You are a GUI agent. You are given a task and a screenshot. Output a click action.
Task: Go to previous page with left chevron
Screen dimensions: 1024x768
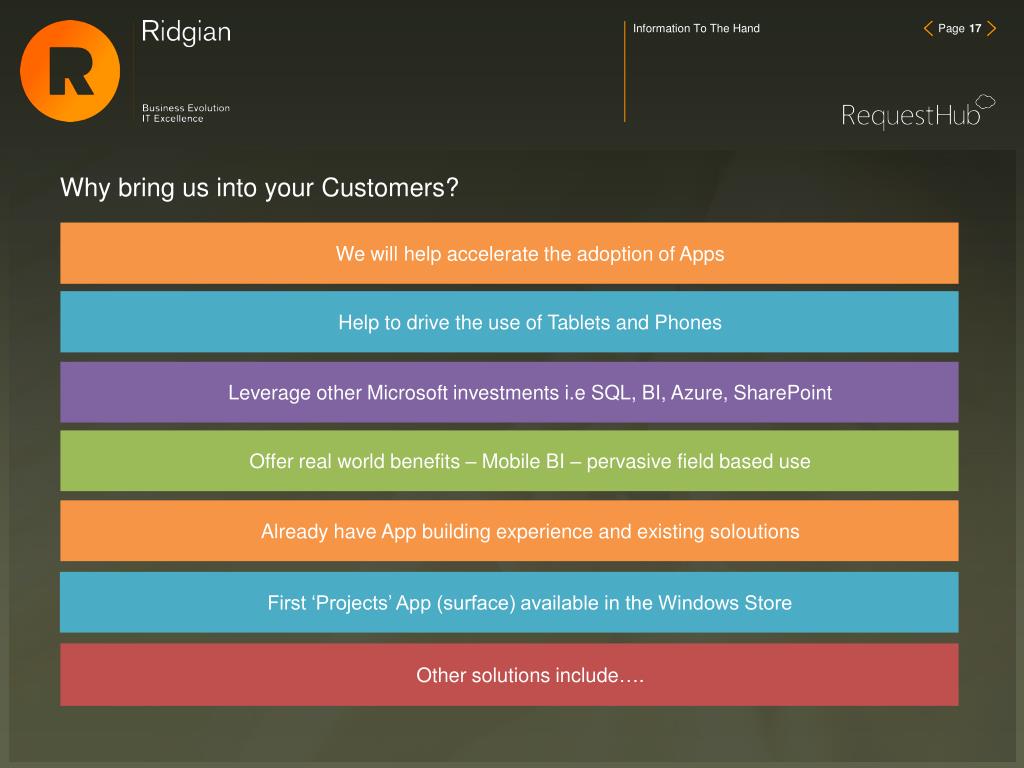point(928,28)
